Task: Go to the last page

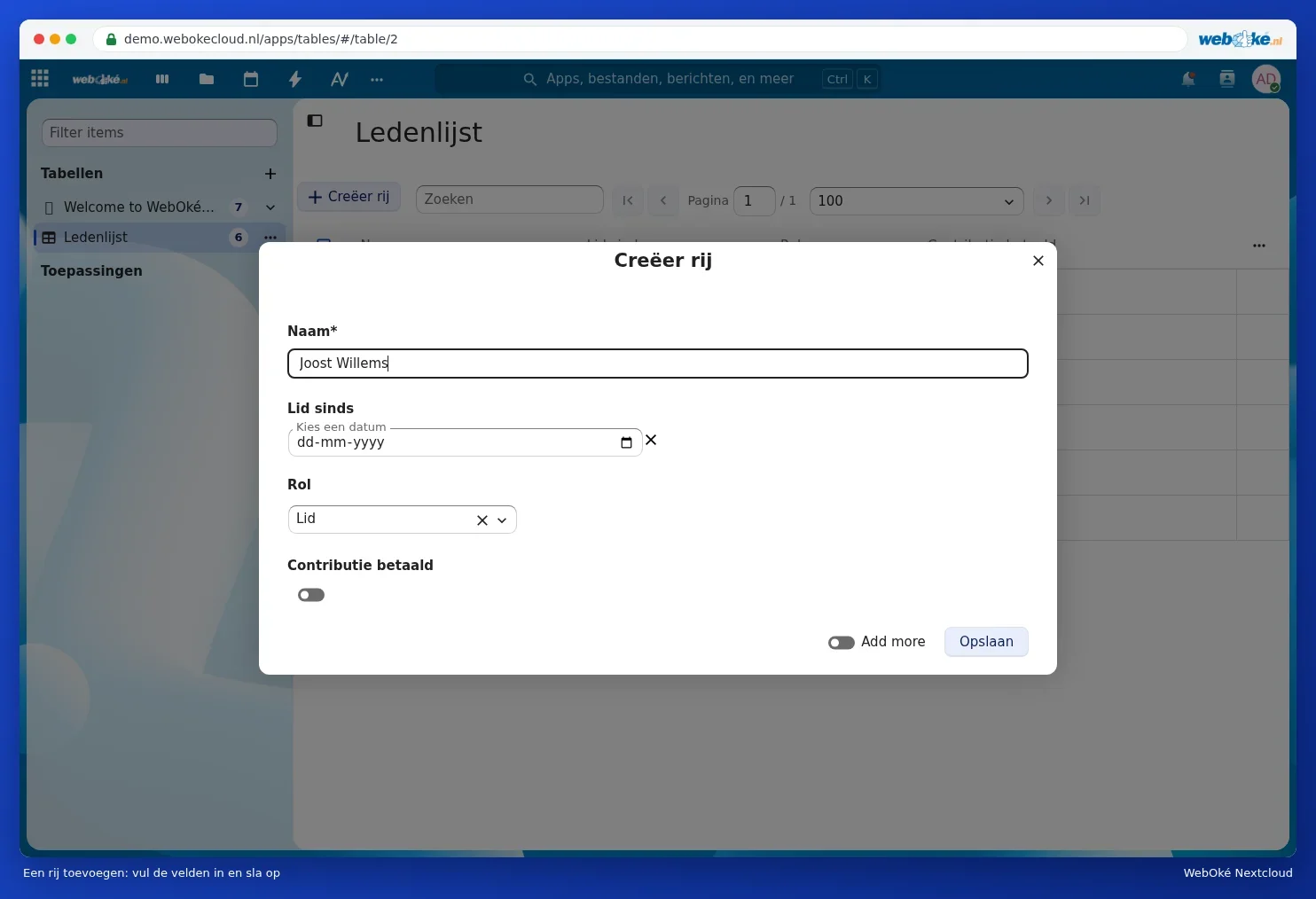Action: click(x=1085, y=200)
